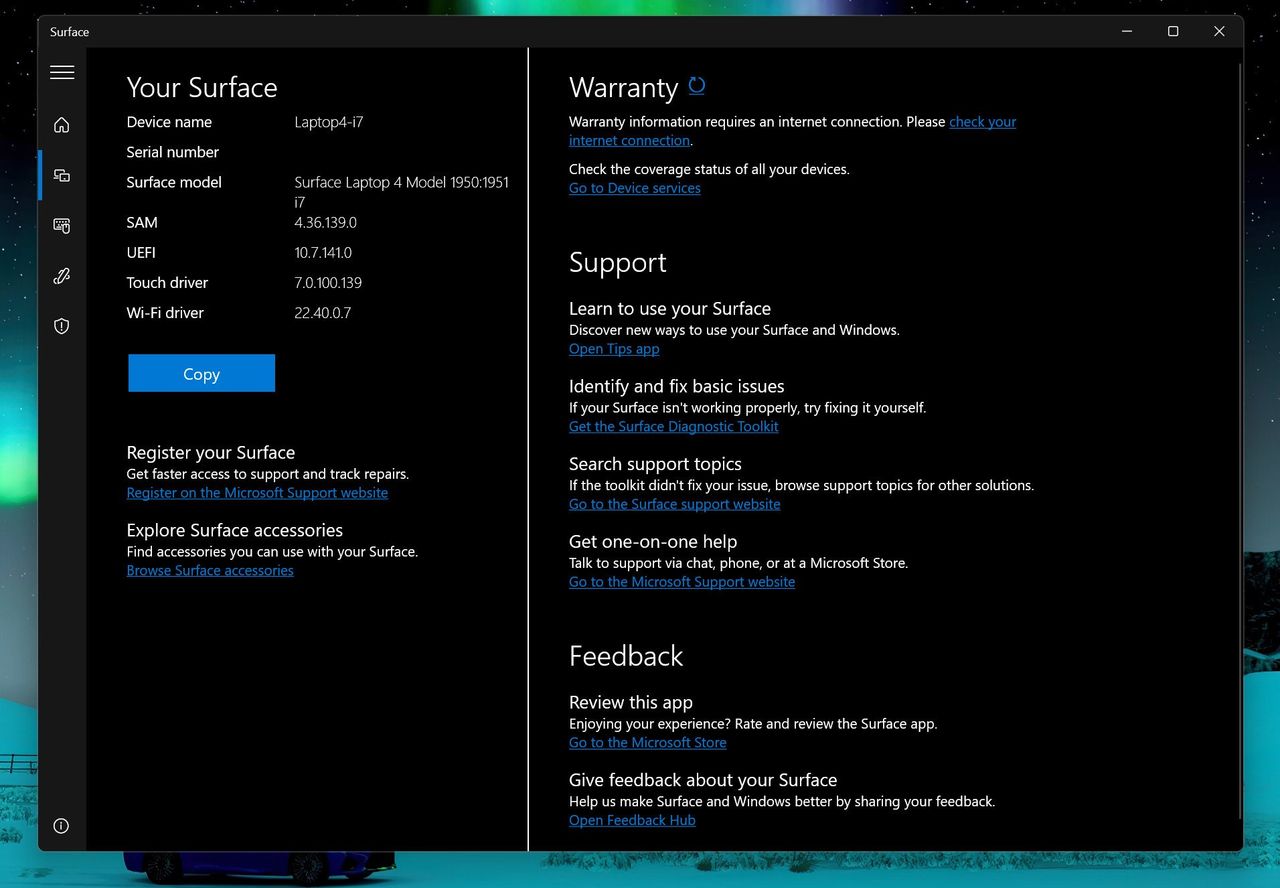Select SAM version 4.36.139.0
Viewport: 1280px width, 888px height.
click(x=325, y=222)
